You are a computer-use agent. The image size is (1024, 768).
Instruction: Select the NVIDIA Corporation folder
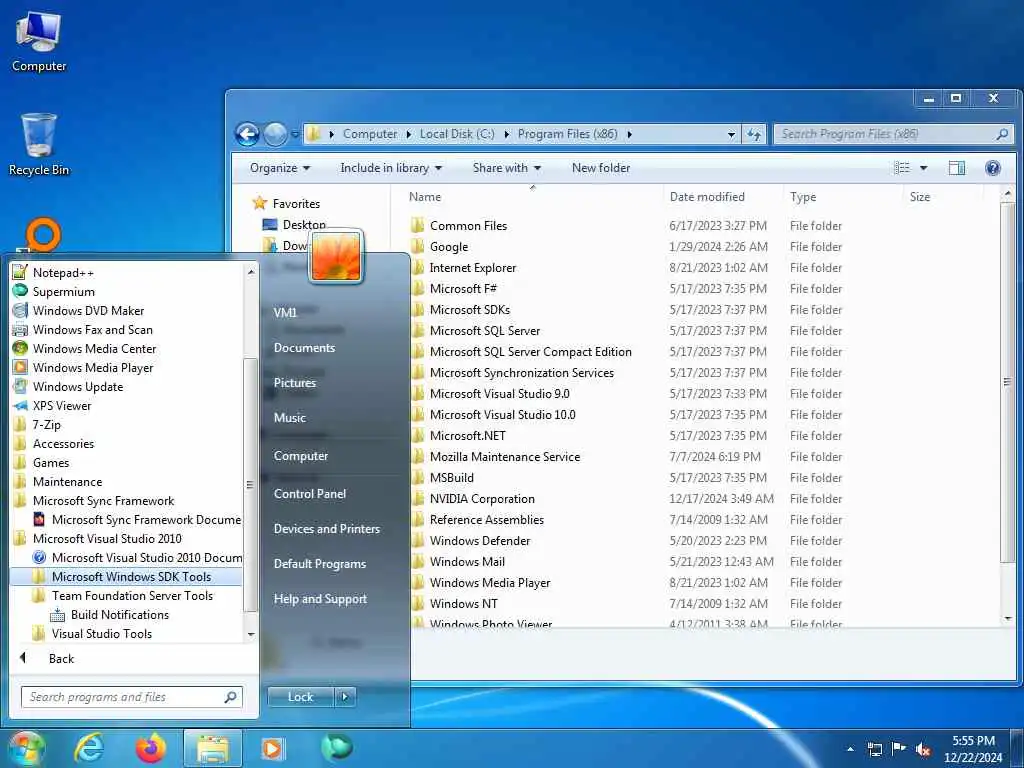tap(482, 499)
